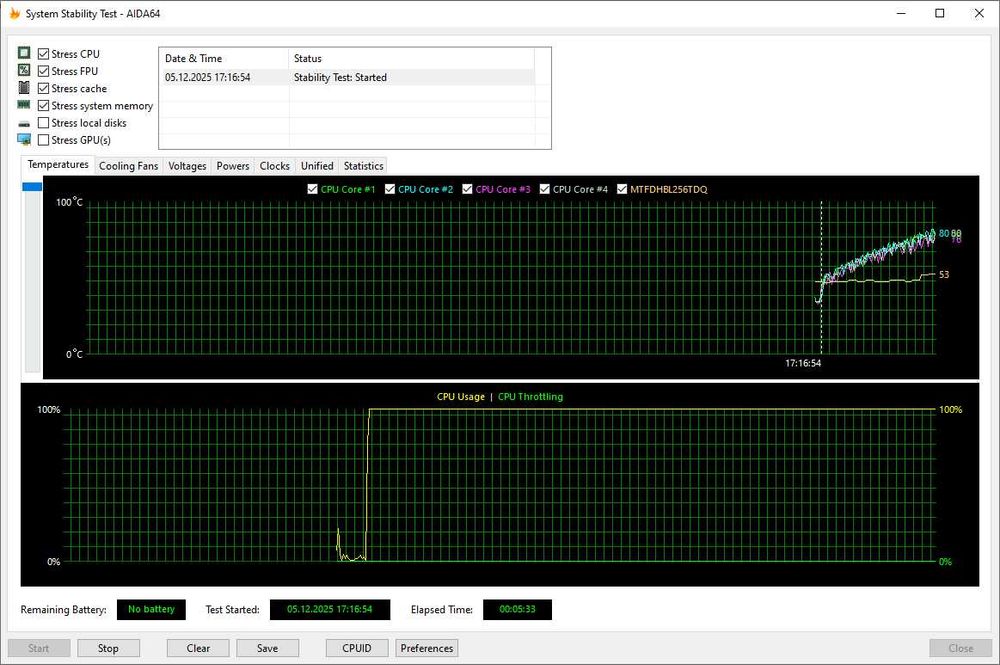
Task: Click the 17:16:54 time marker on graph
Action: coord(803,363)
